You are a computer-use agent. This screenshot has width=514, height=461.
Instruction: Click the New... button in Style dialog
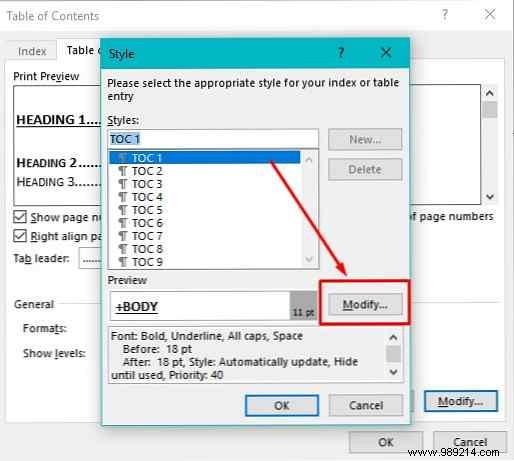365,139
